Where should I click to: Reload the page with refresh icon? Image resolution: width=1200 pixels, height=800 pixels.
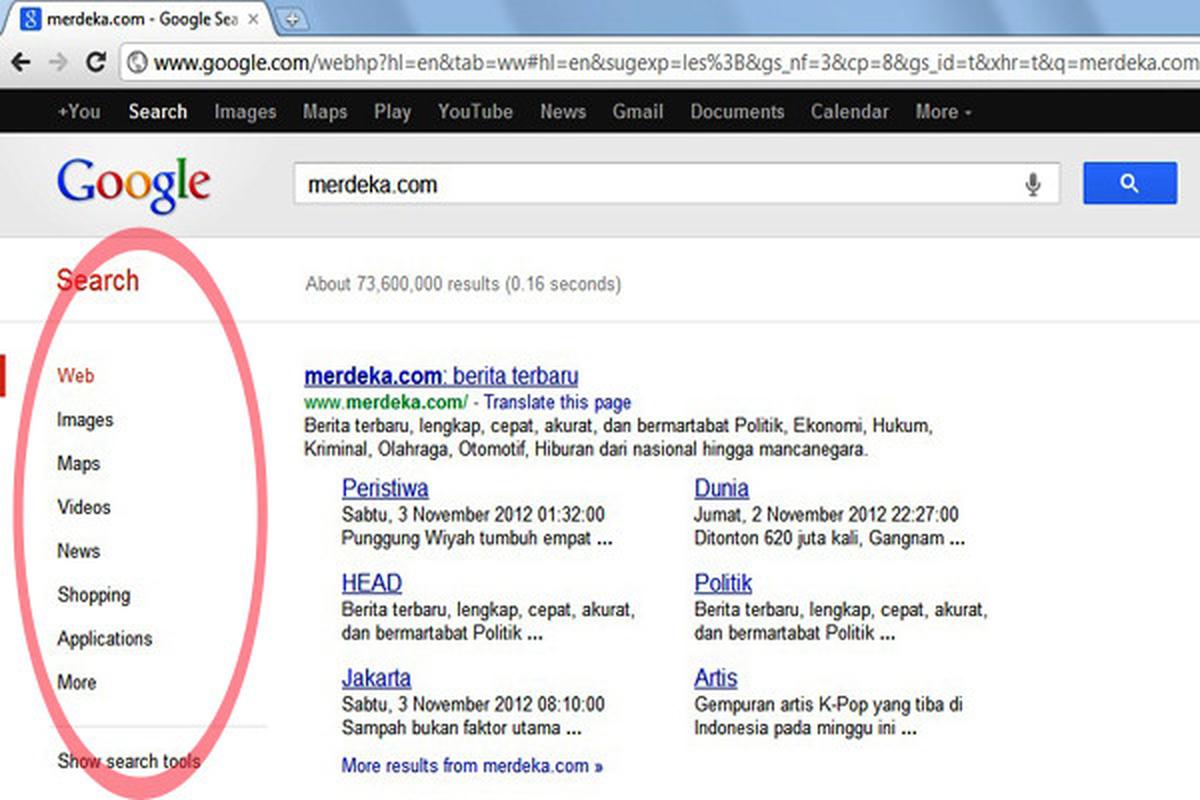tap(96, 62)
